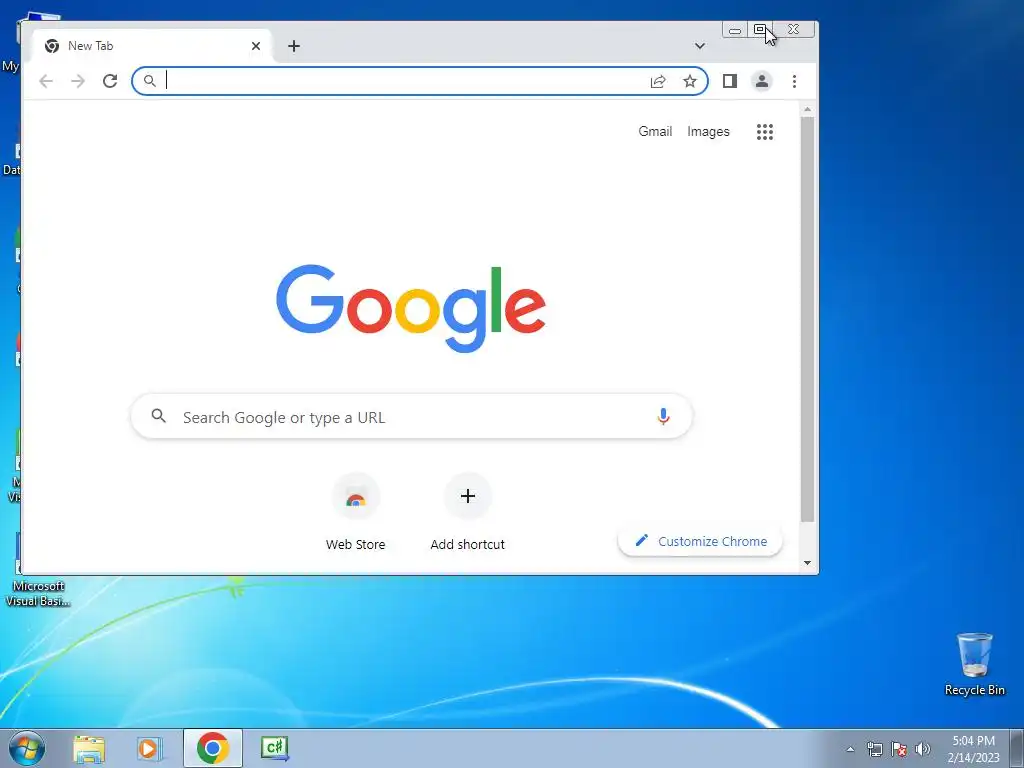The width and height of the screenshot is (1024, 768).
Task: Open the C# application on the taskbar
Action: tap(274, 748)
